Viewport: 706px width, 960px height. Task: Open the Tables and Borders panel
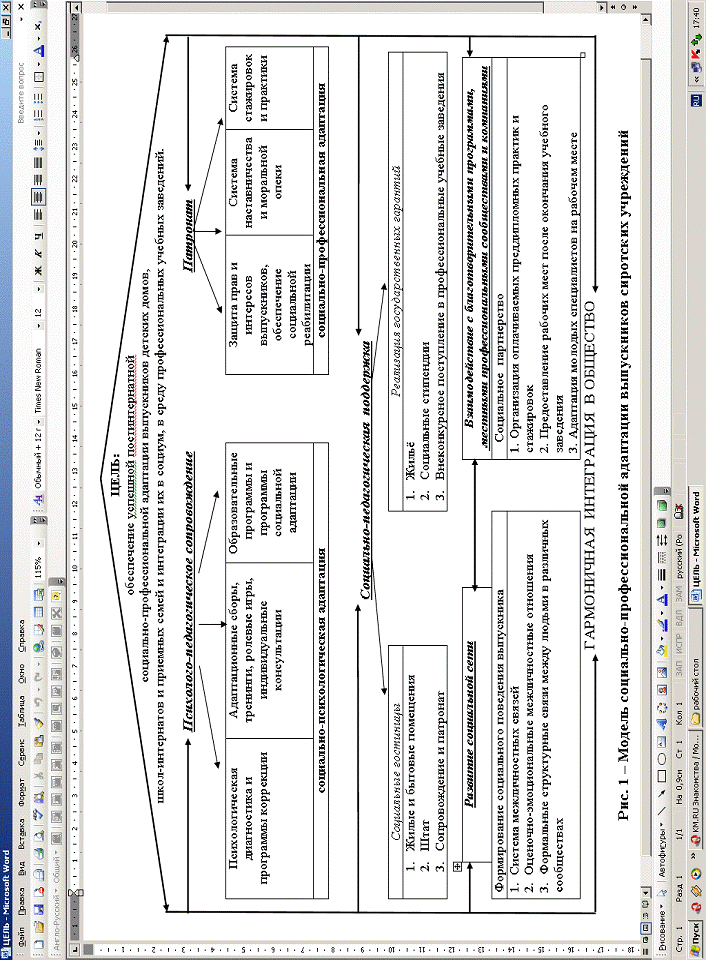coord(39,629)
